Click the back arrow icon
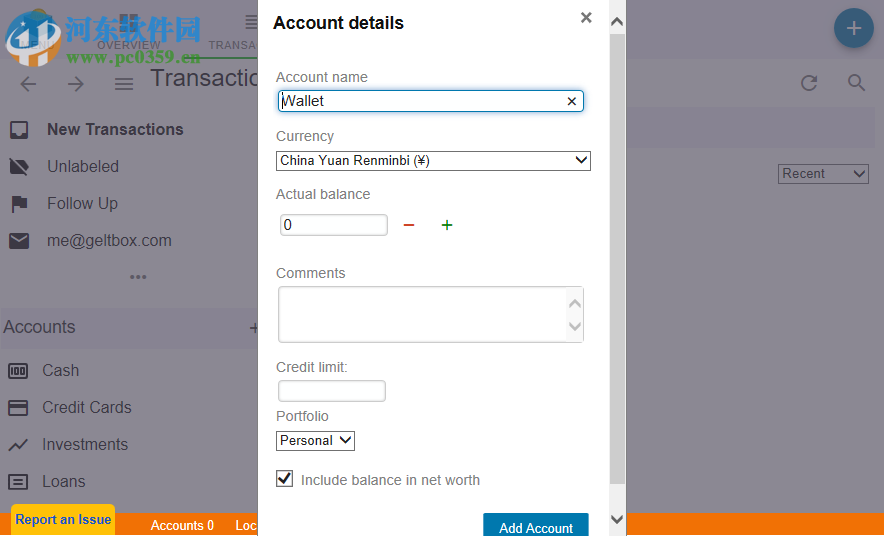This screenshot has height=536, width=884. pos(28,84)
